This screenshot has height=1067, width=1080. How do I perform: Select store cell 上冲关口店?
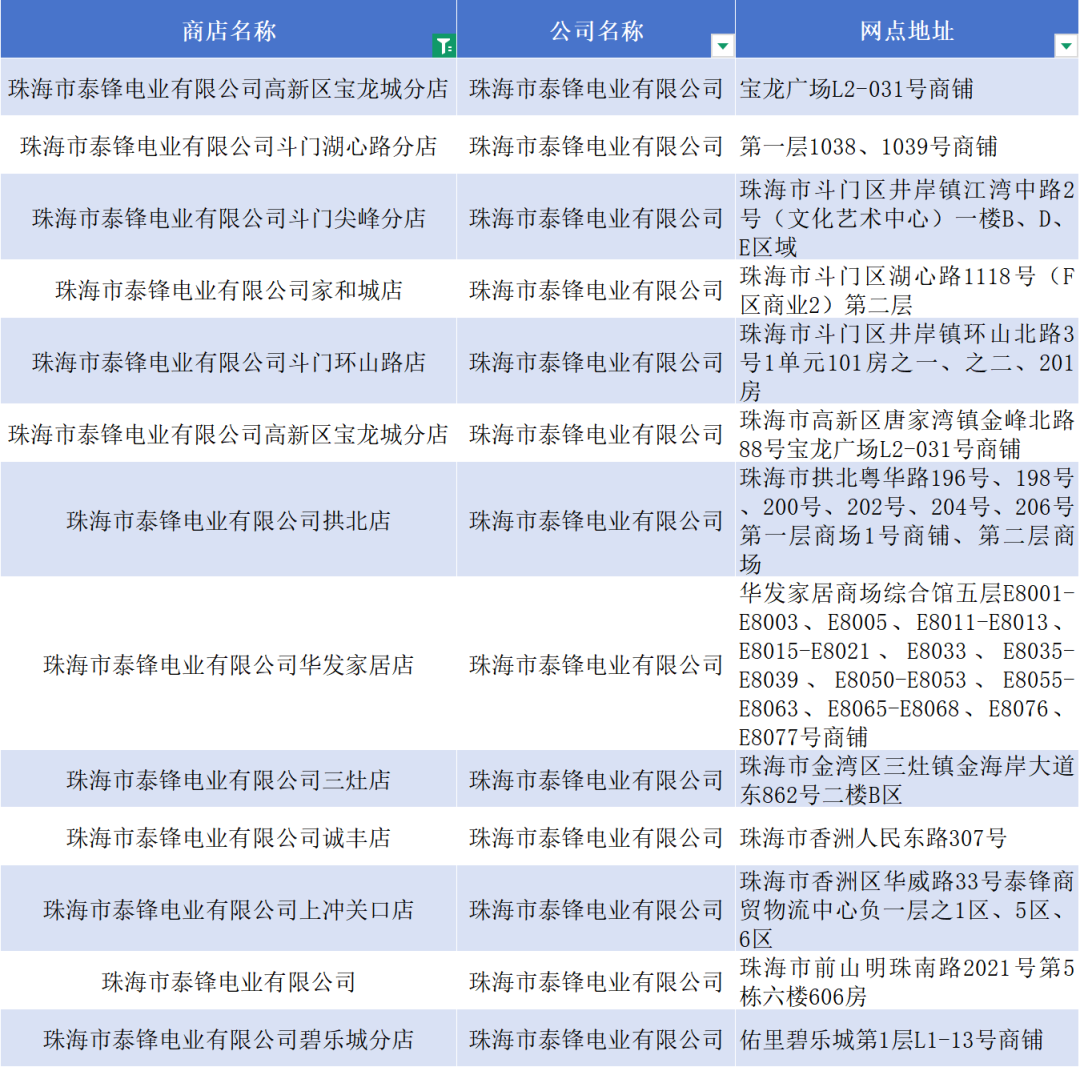click(x=229, y=909)
